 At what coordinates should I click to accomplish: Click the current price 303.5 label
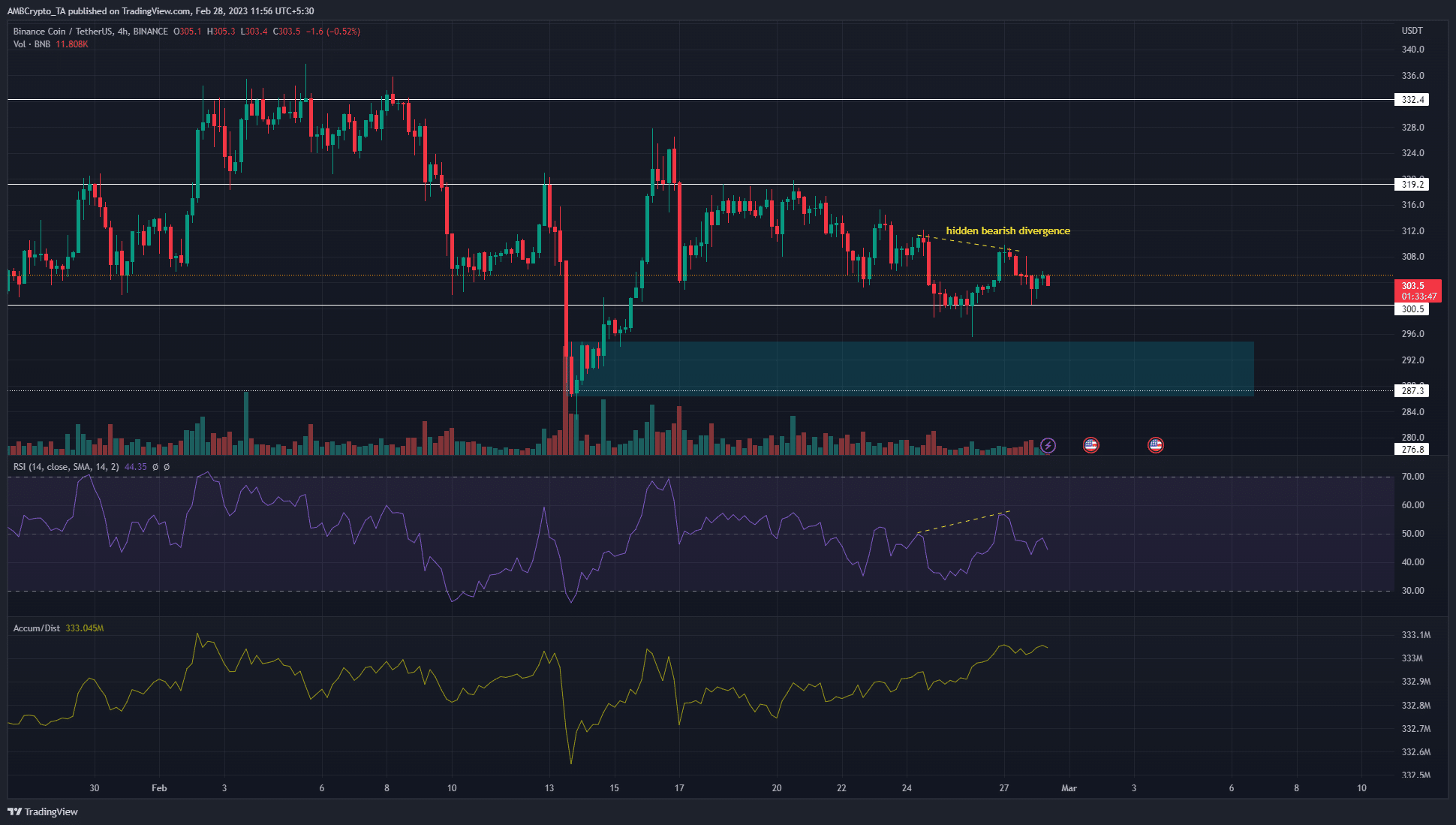pyautogui.click(x=1418, y=291)
